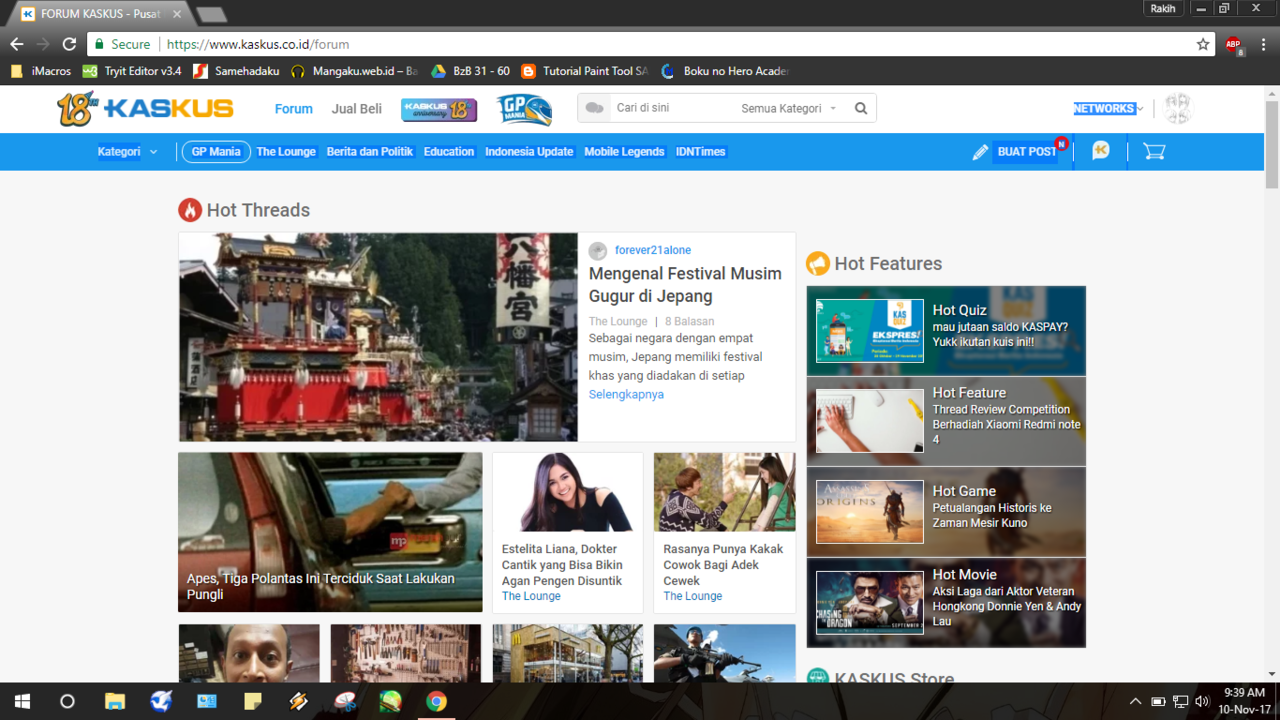The image size is (1280, 720).
Task: Open Mobile Legends category
Action: pos(624,152)
